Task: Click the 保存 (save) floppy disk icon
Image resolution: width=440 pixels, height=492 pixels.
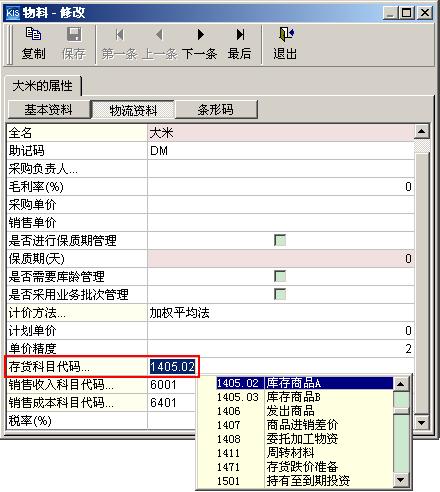Action: 74,34
